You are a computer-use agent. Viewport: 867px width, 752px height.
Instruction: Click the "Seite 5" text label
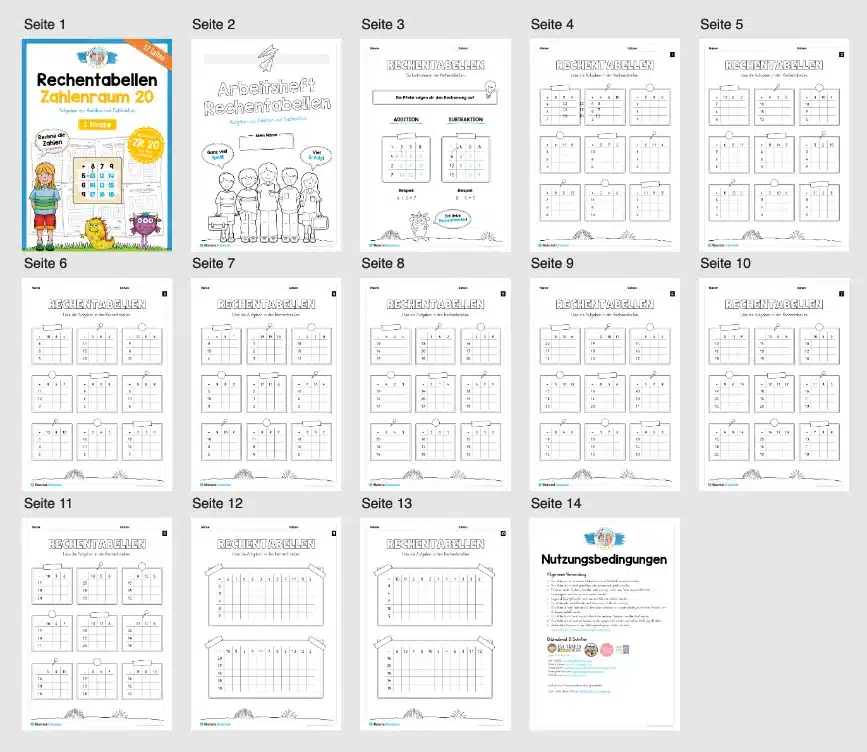[x=722, y=24]
